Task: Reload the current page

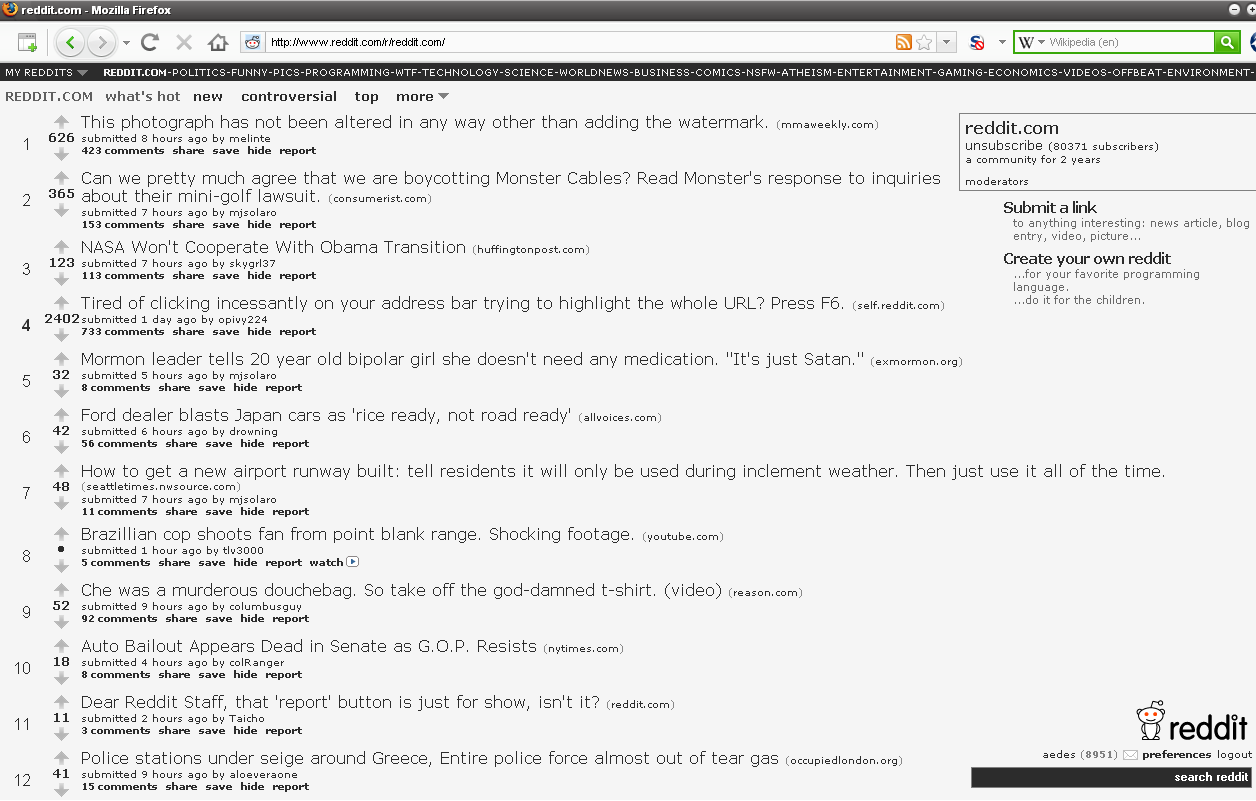Action: [x=150, y=42]
